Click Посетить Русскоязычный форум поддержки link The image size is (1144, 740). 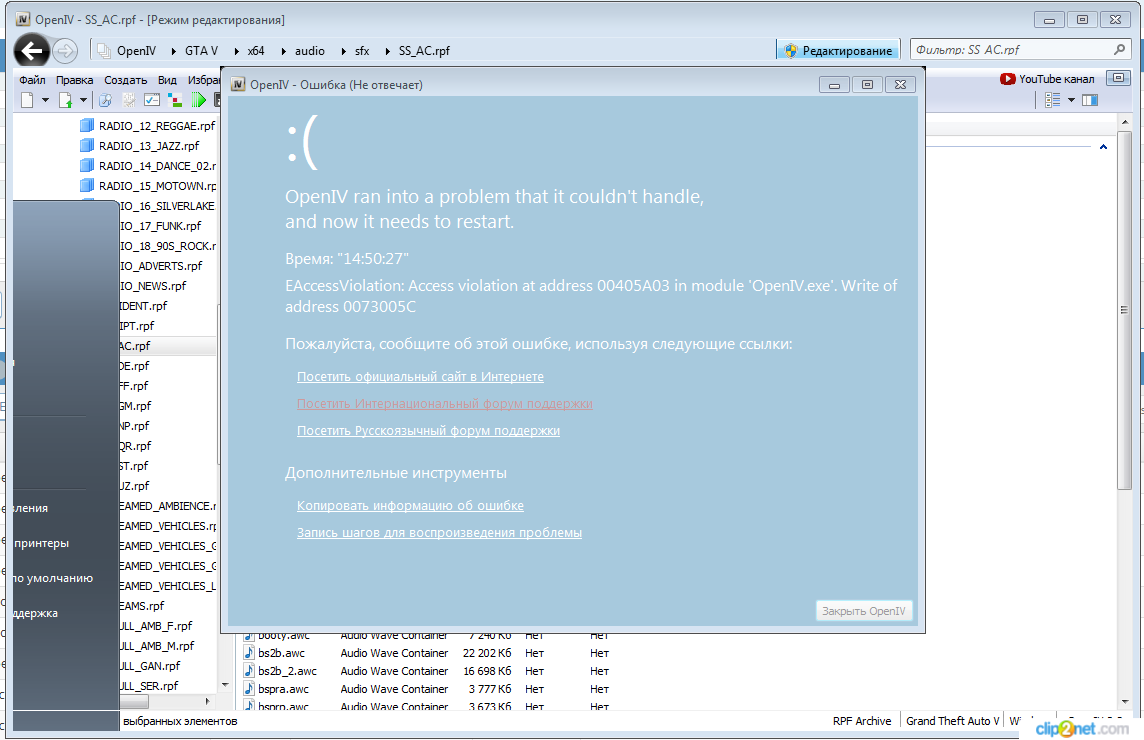pos(428,431)
